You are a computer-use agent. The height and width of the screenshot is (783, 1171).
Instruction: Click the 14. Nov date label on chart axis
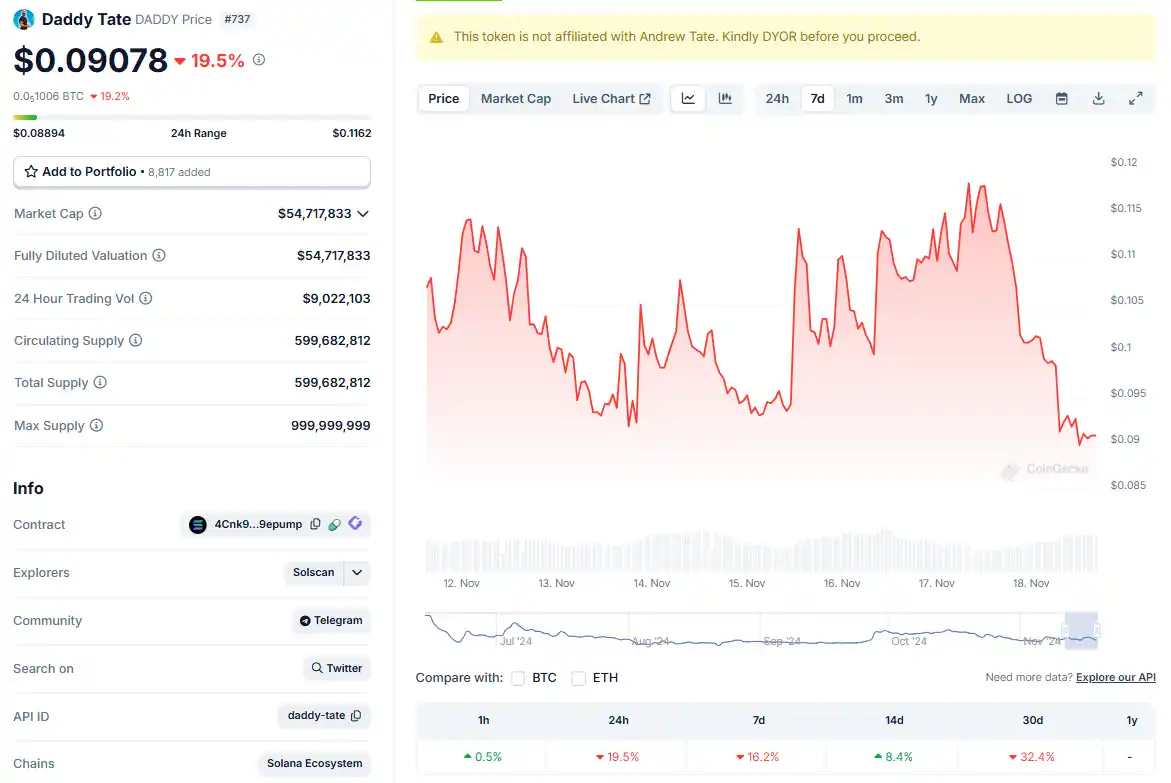point(652,583)
